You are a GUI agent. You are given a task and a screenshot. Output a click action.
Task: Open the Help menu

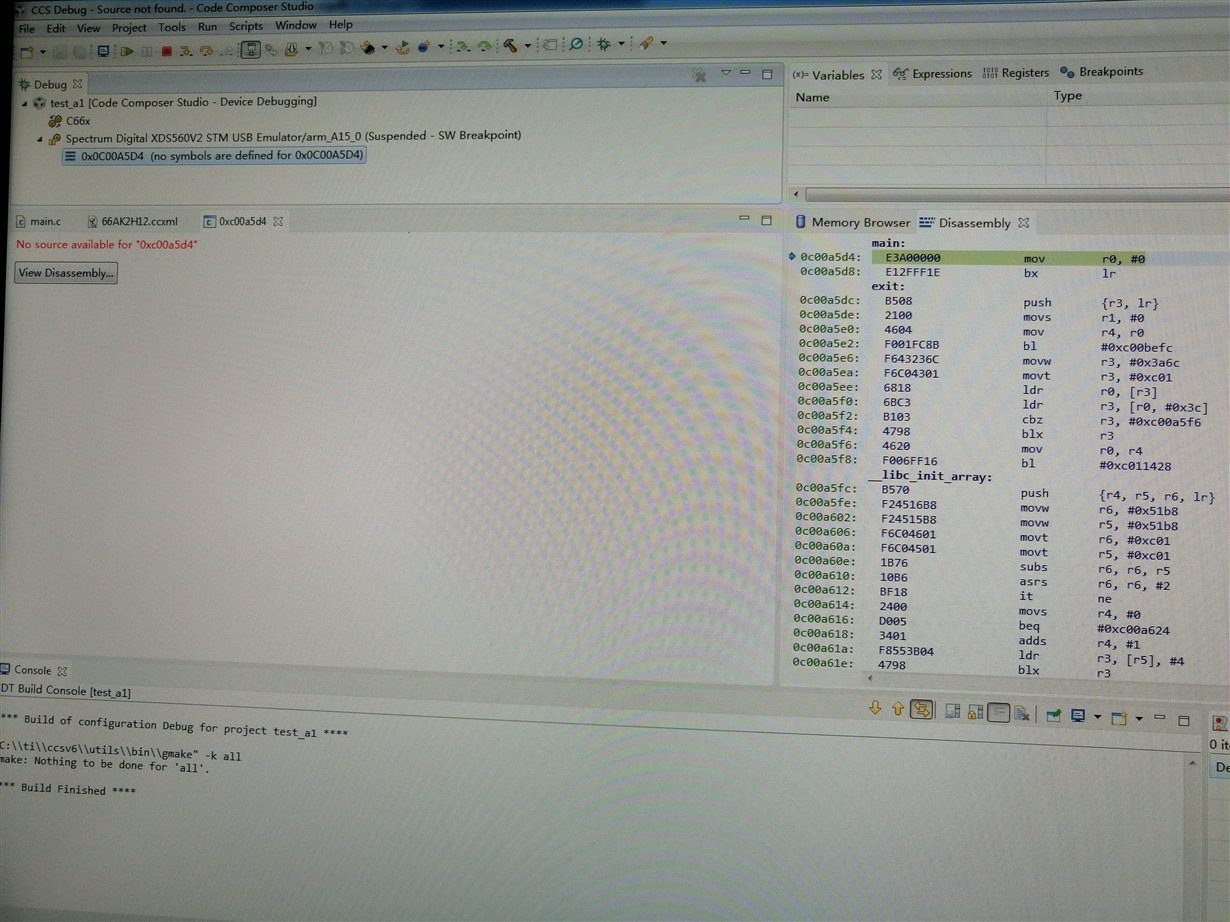click(341, 24)
